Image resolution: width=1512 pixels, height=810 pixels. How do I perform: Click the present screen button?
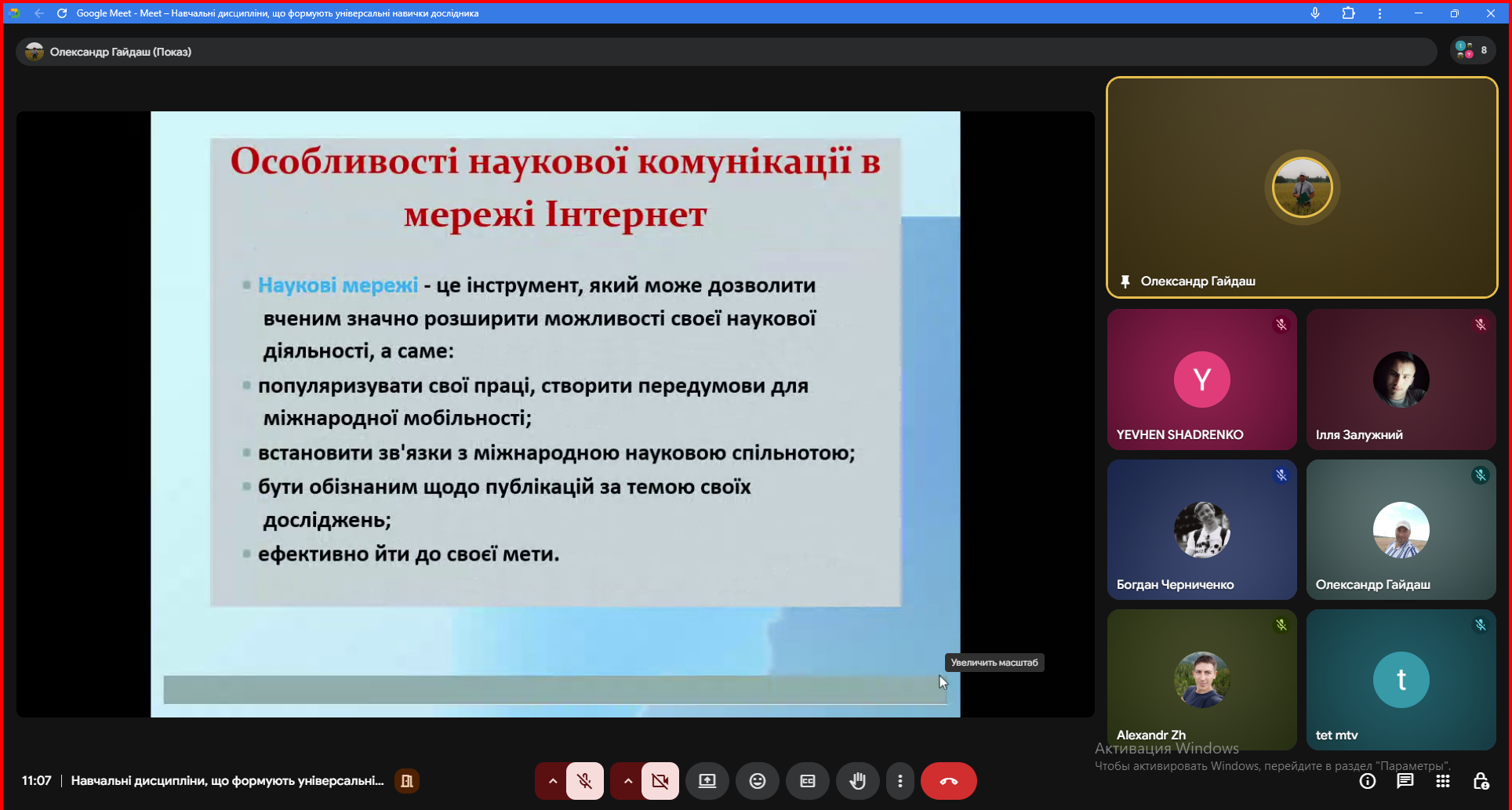coord(707,781)
